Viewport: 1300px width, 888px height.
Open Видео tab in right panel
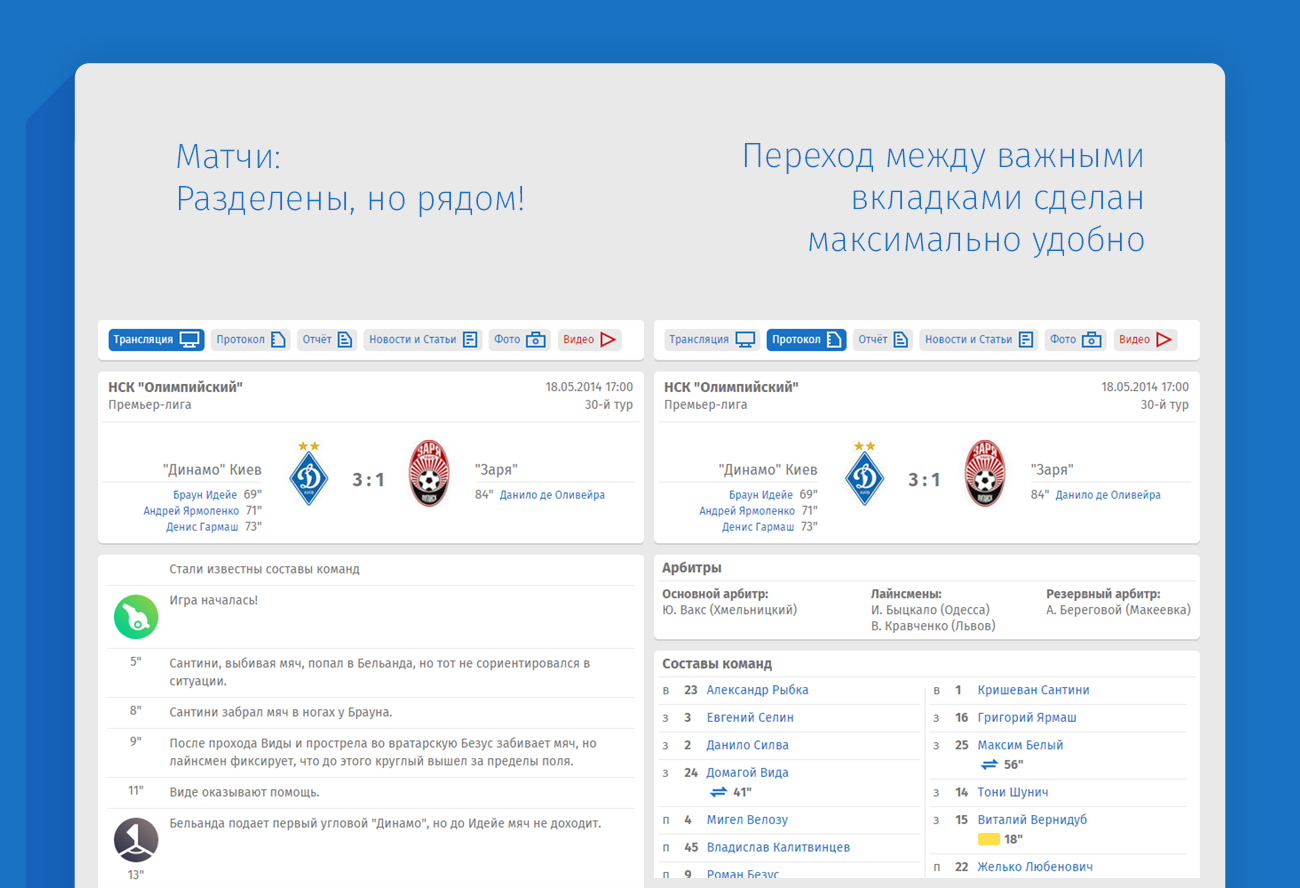(x=1145, y=340)
